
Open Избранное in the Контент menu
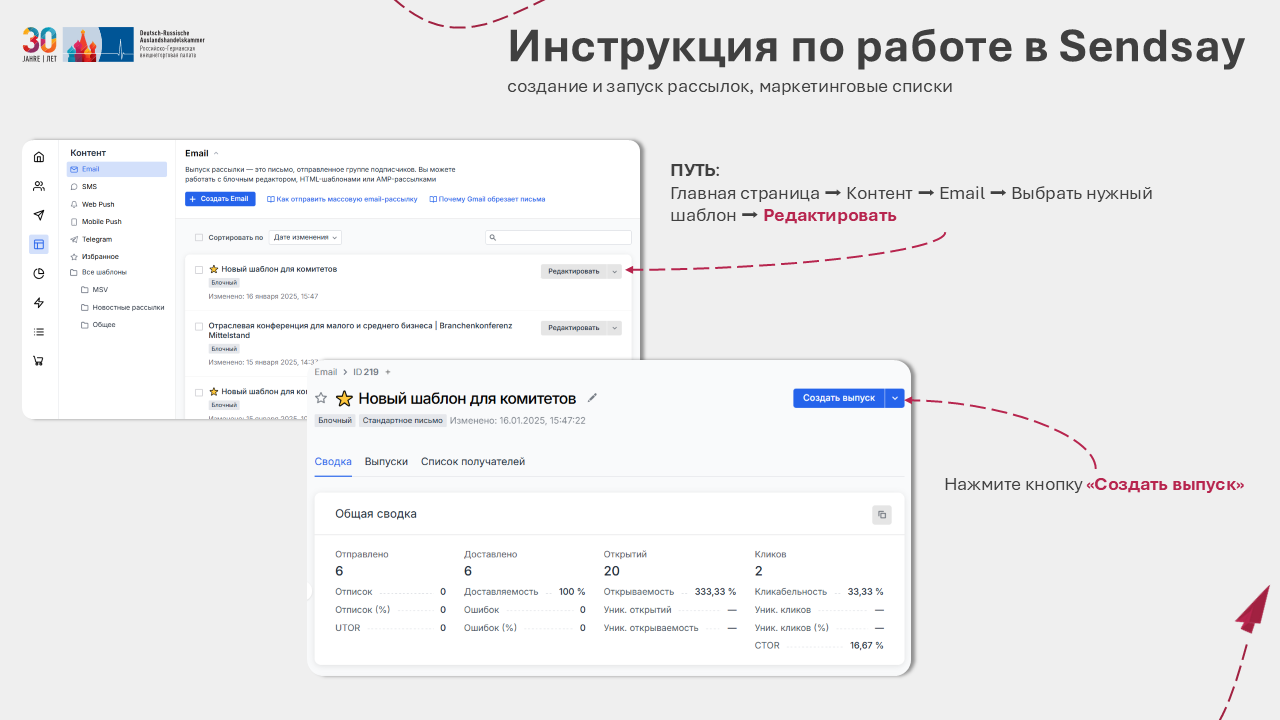tap(100, 257)
